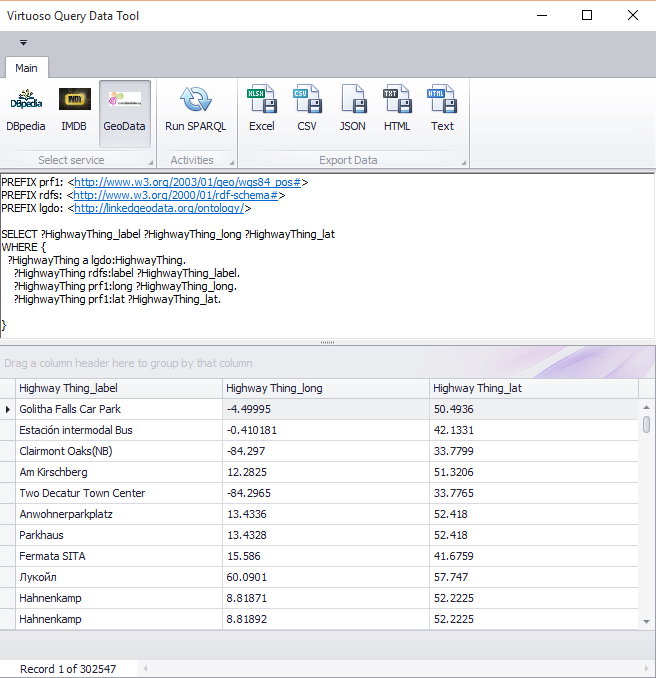Viewport: 656px width, 678px height.
Task: Export results to CSV
Action: coord(307,112)
